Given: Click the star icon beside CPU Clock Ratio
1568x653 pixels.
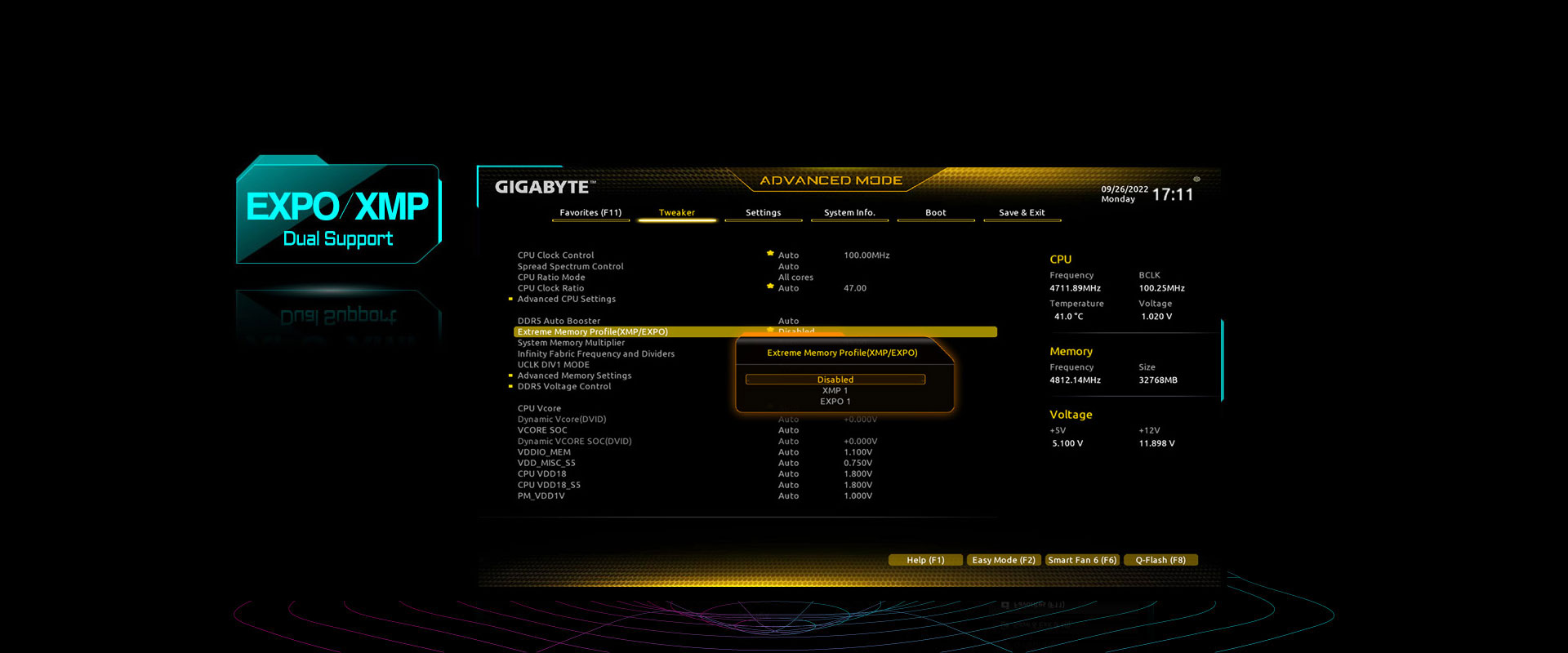Looking at the screenshot, I should pos(770,287).
